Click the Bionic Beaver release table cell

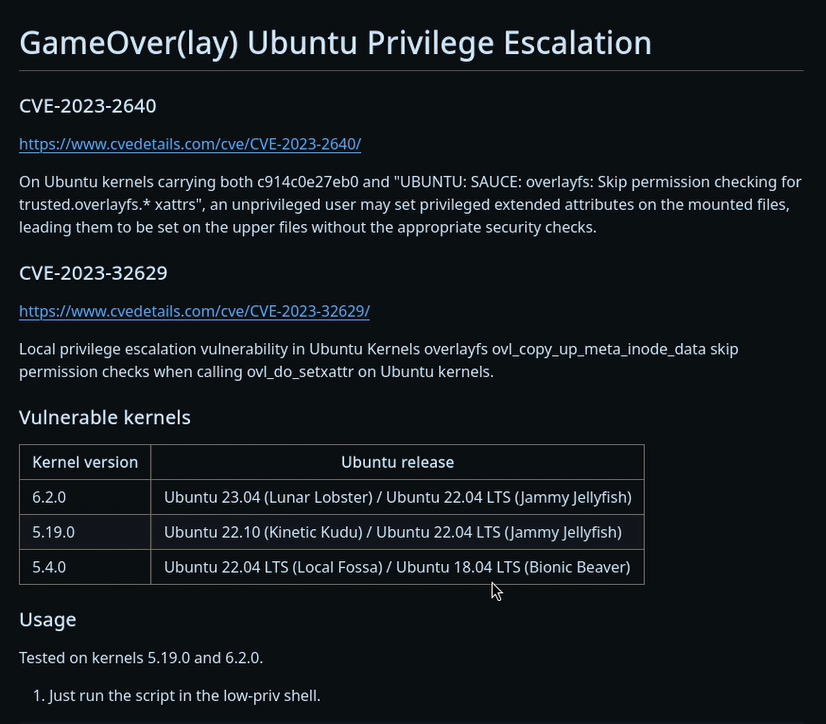coord(398,567)
